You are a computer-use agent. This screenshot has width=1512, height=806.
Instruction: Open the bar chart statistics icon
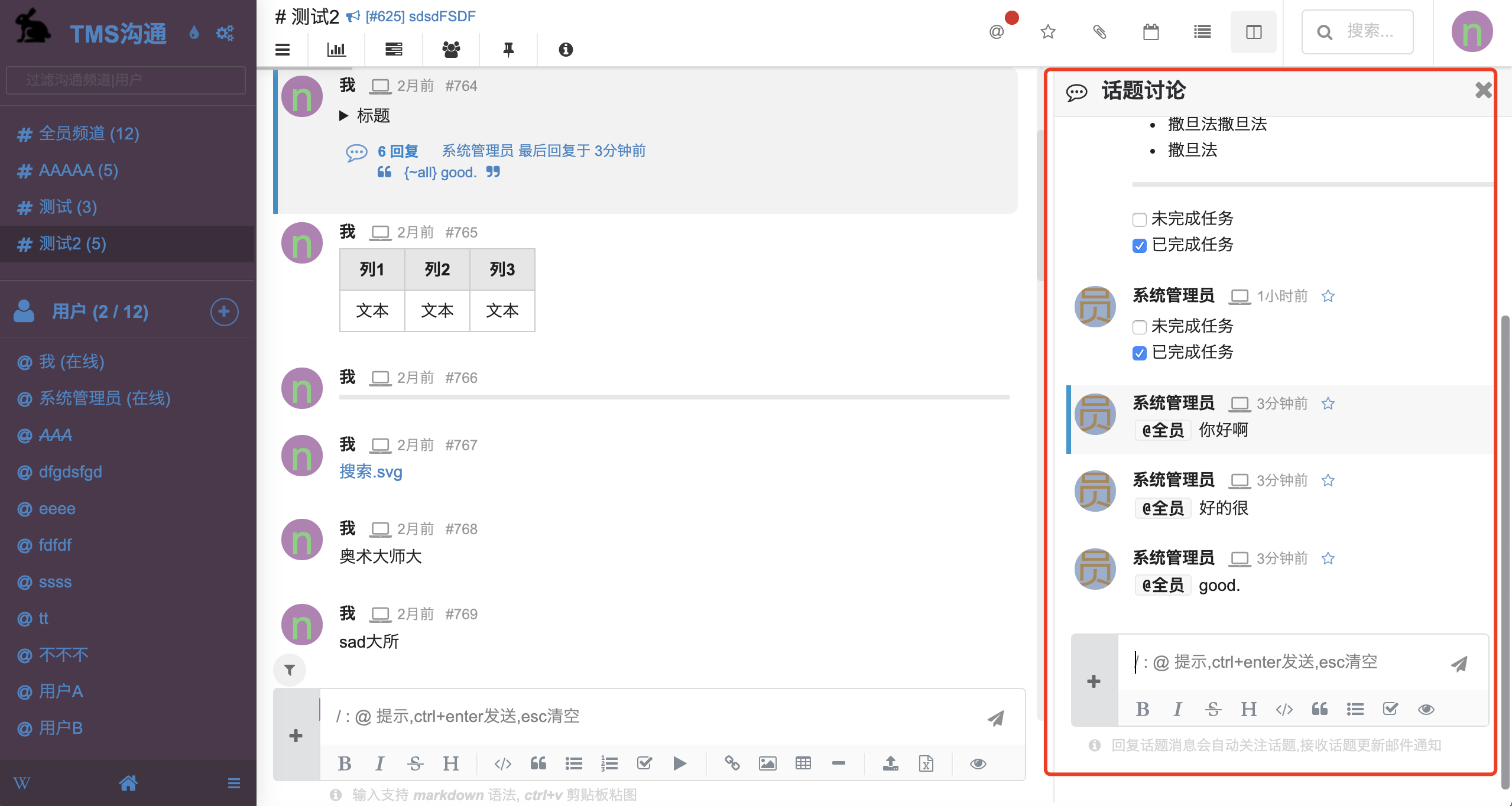tap(336, 50)
